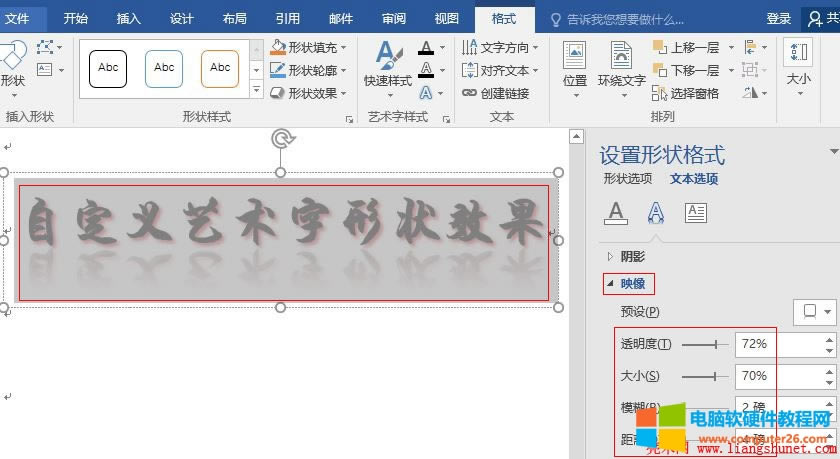Open the align objects dropdown icon
This screenshot has height=459, width=840.
(x=755, y=48)
